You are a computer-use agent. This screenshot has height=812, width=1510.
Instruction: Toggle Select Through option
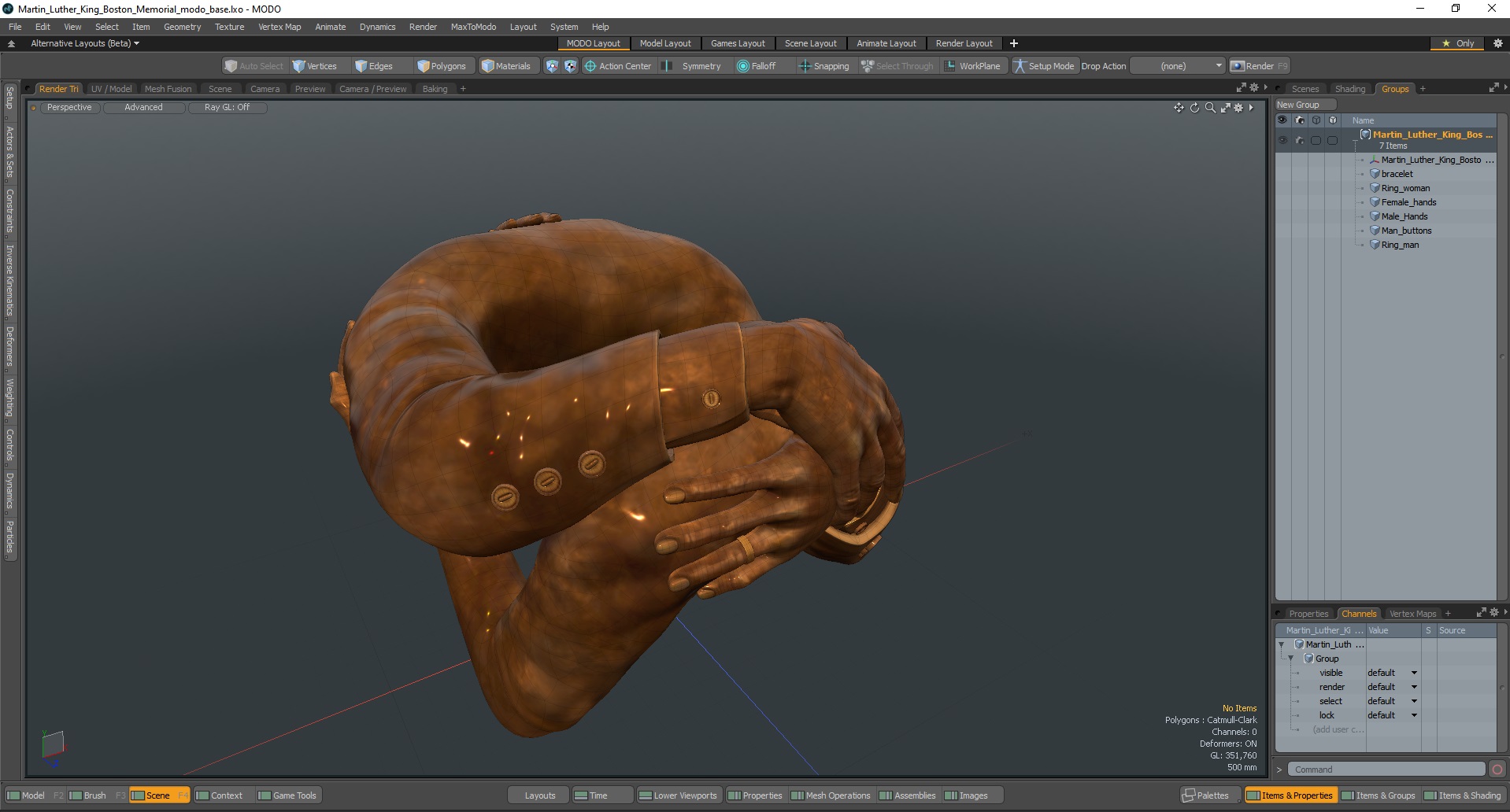[x=897, y=66]
